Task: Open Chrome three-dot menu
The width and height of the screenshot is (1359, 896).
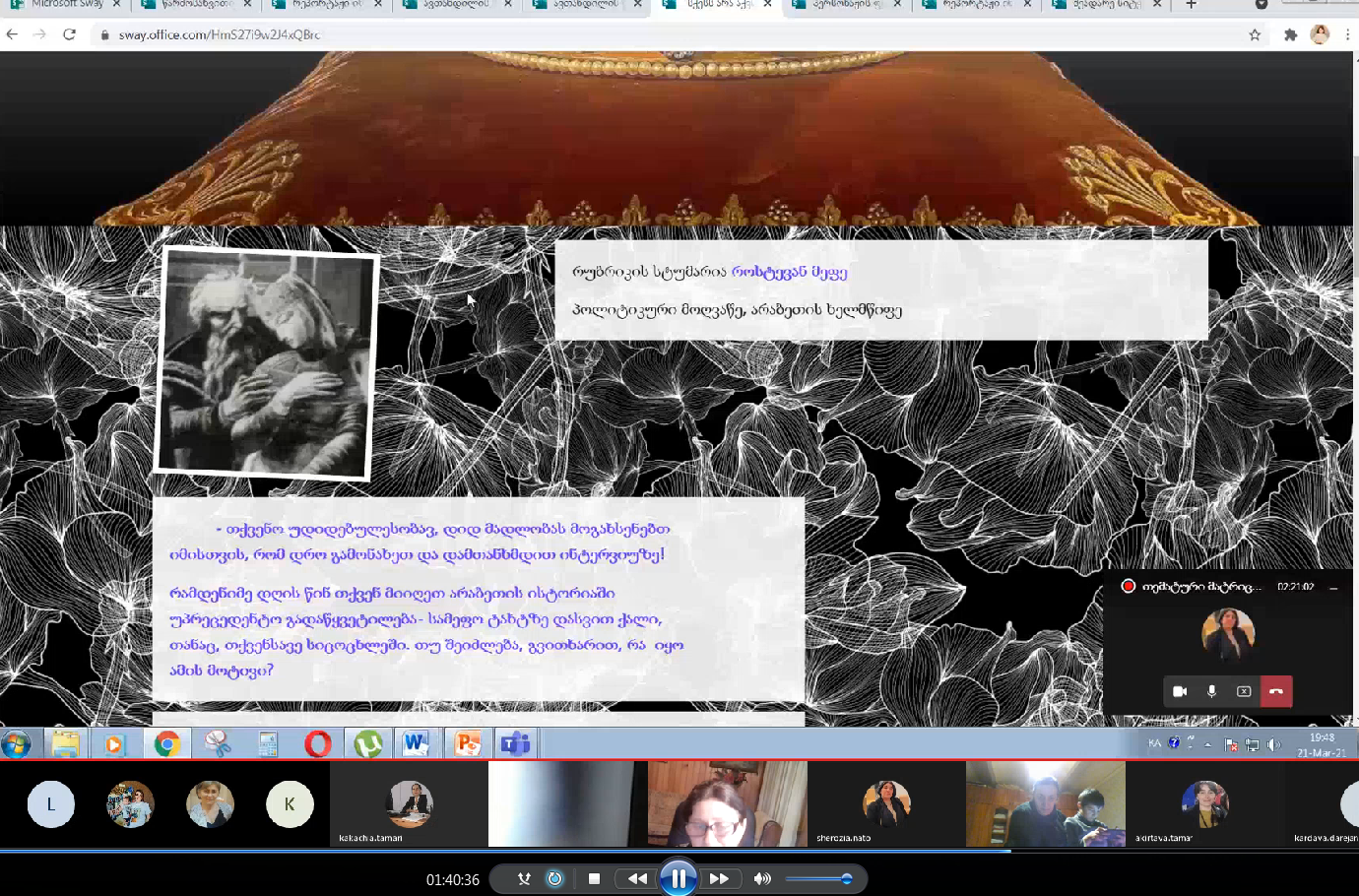Action: coord(1347,34)
